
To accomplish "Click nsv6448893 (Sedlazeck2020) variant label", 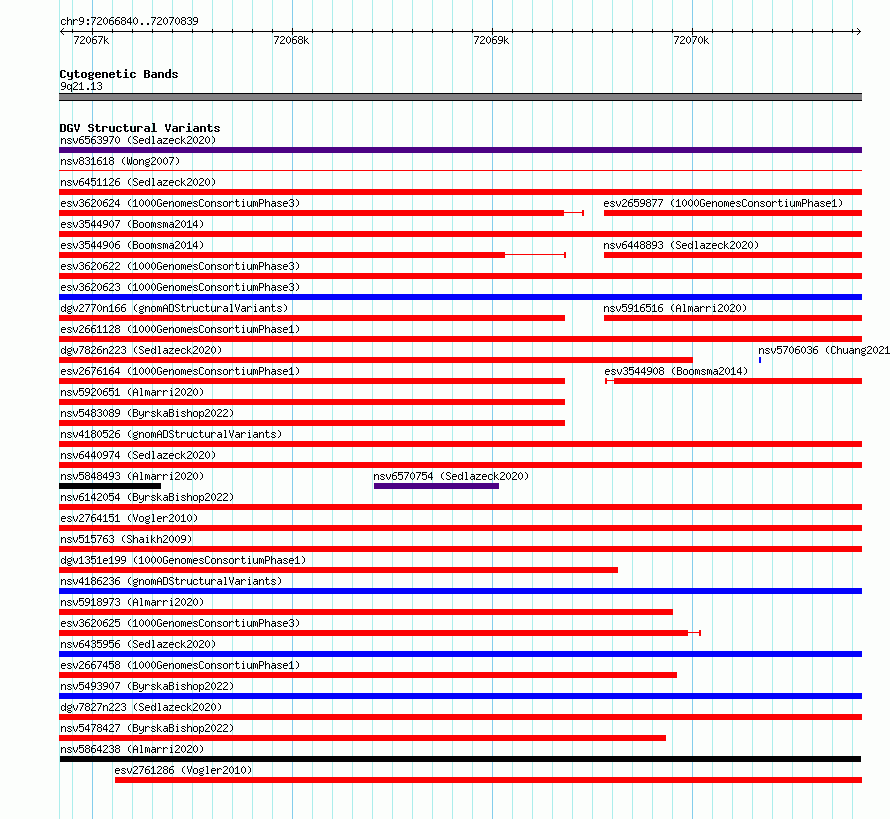I will (x=681, y=245).
